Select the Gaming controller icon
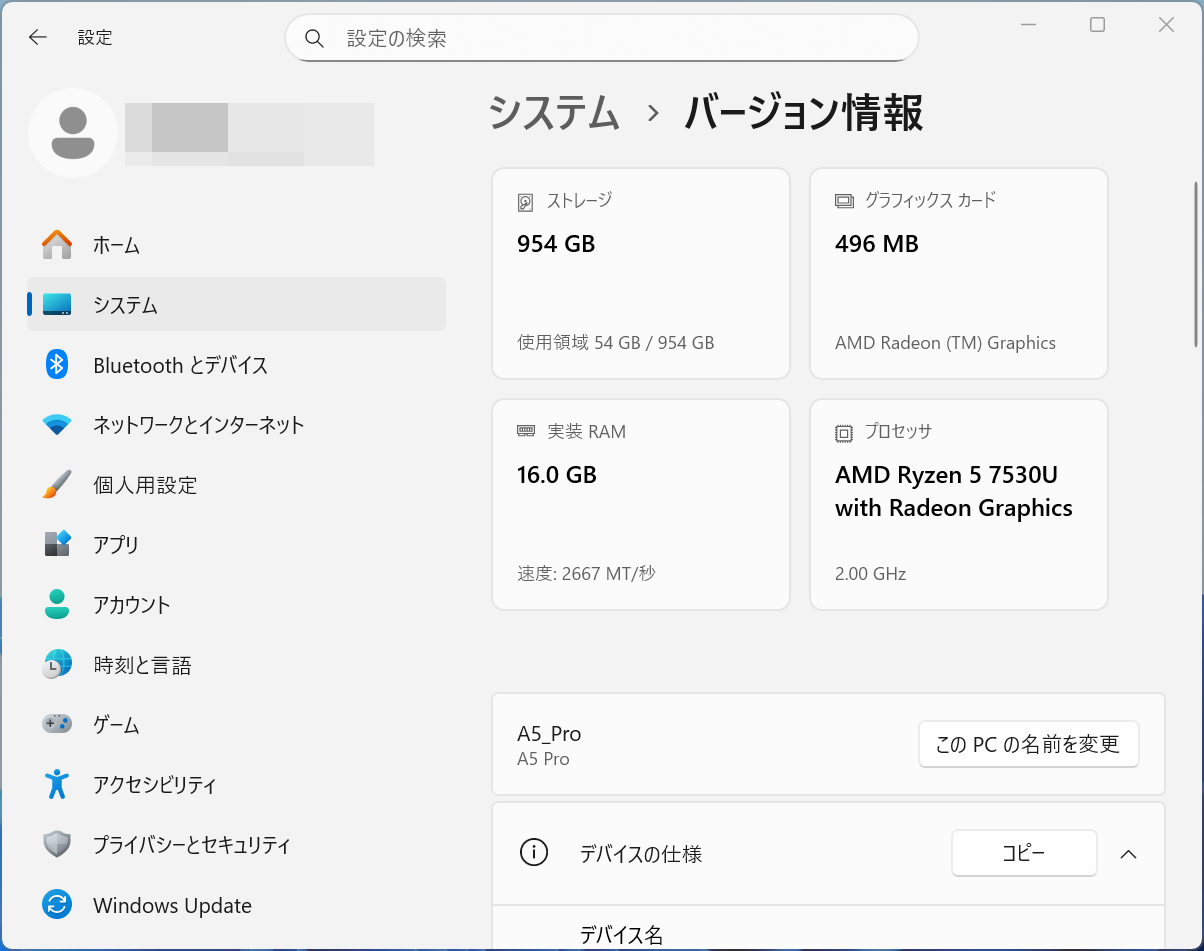1204x951 pixels. [x=57, y=725]
